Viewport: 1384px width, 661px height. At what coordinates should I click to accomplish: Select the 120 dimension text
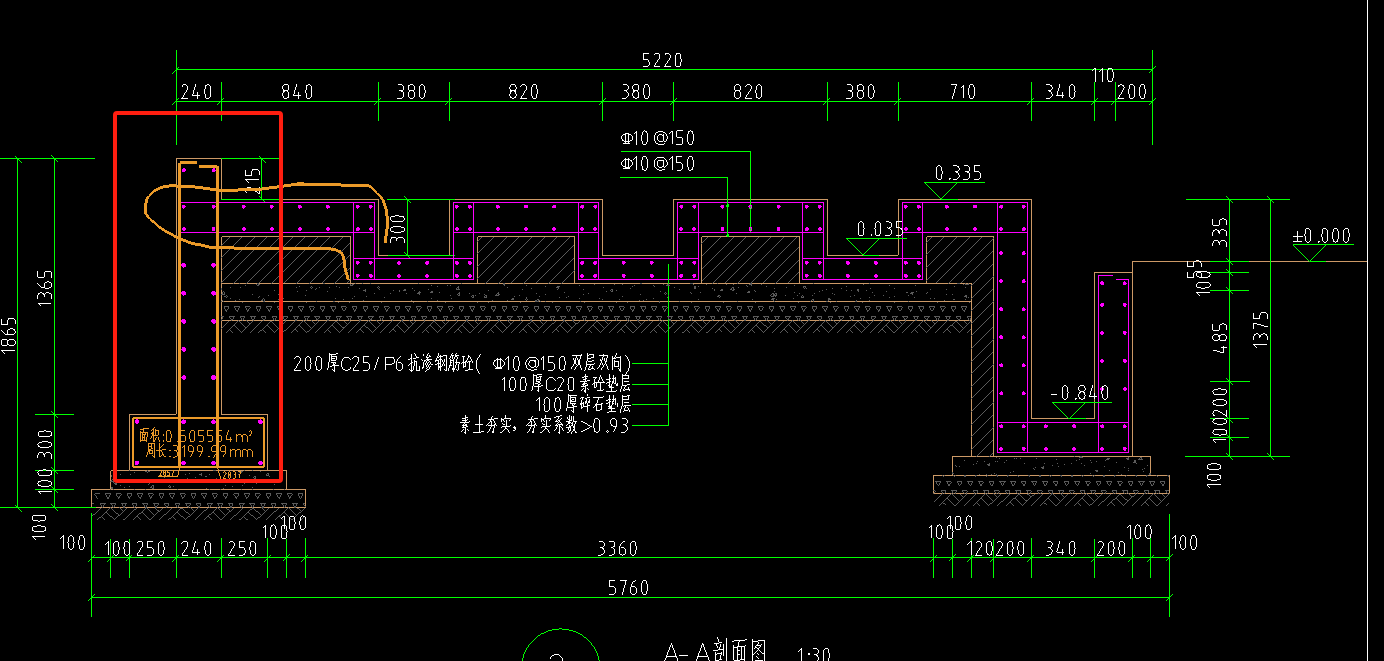(980, 549)
